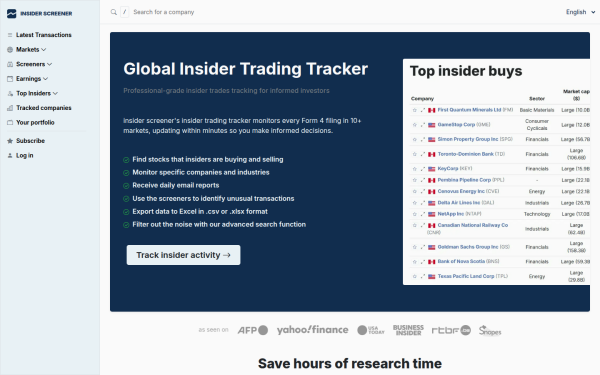Star Cenovus Energy Inc row
Image resolution: width=600 pixels, height=375 pixels.
[x=414, y=191]
